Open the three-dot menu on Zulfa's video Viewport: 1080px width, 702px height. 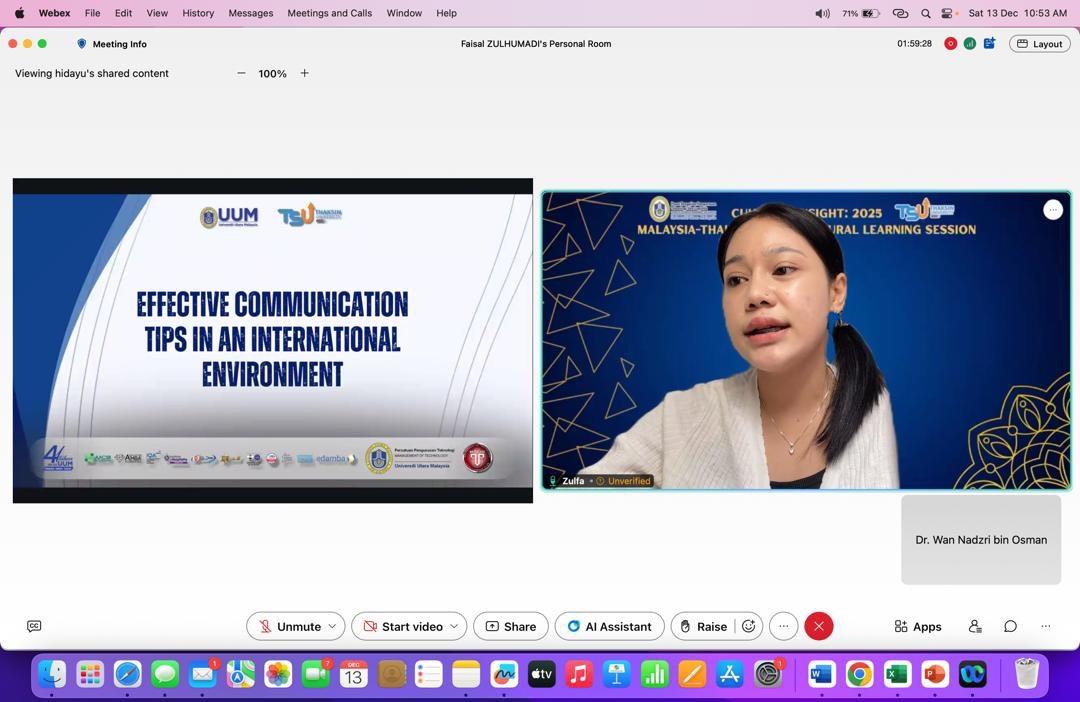(x=1052, y=209)
